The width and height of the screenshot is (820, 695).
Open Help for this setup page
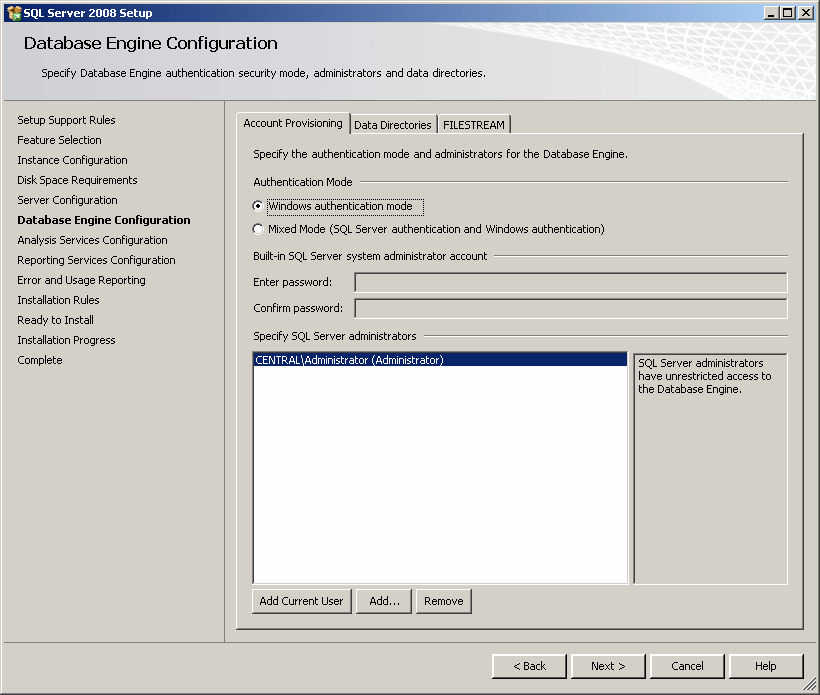pos(766,666)
